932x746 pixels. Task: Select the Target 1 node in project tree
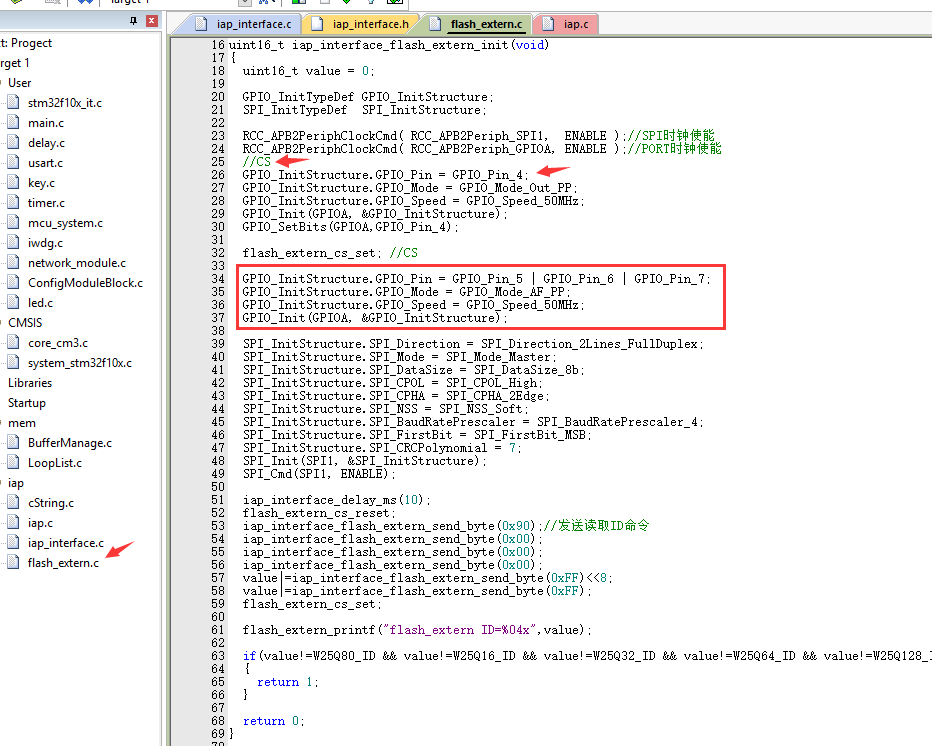(20, 62)
